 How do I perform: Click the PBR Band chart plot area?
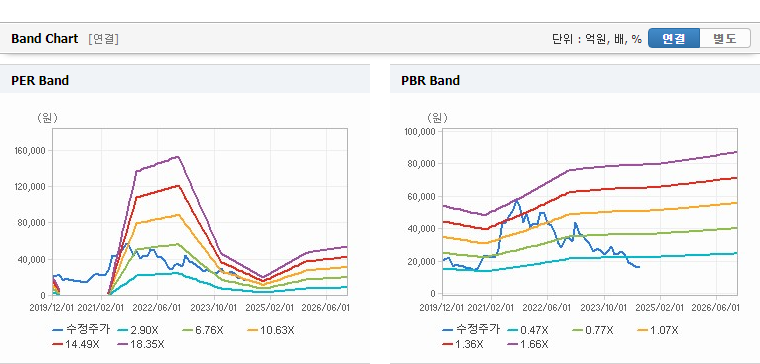[x=590, y=212]
